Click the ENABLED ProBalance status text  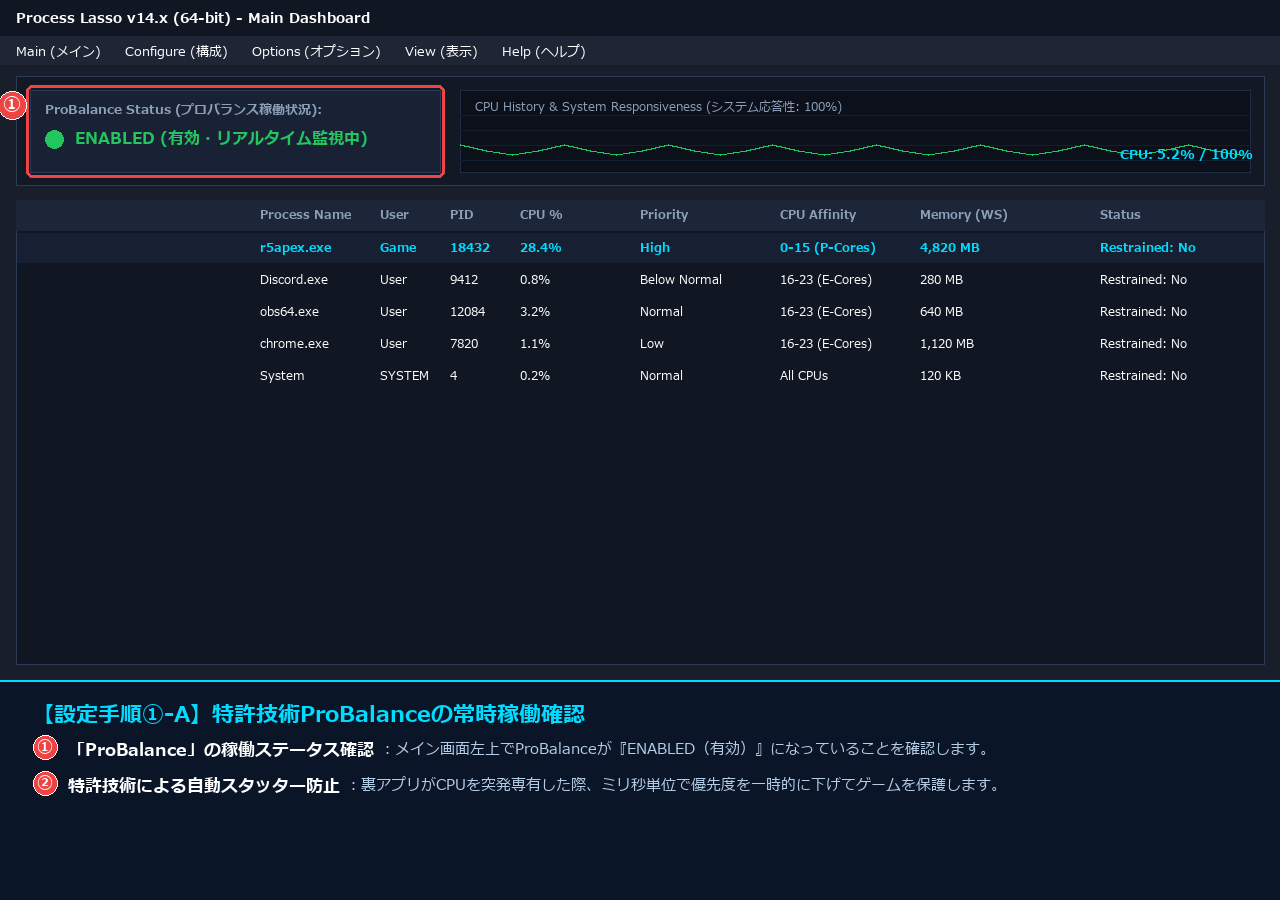pyautogui.click(x=221, y=139)
